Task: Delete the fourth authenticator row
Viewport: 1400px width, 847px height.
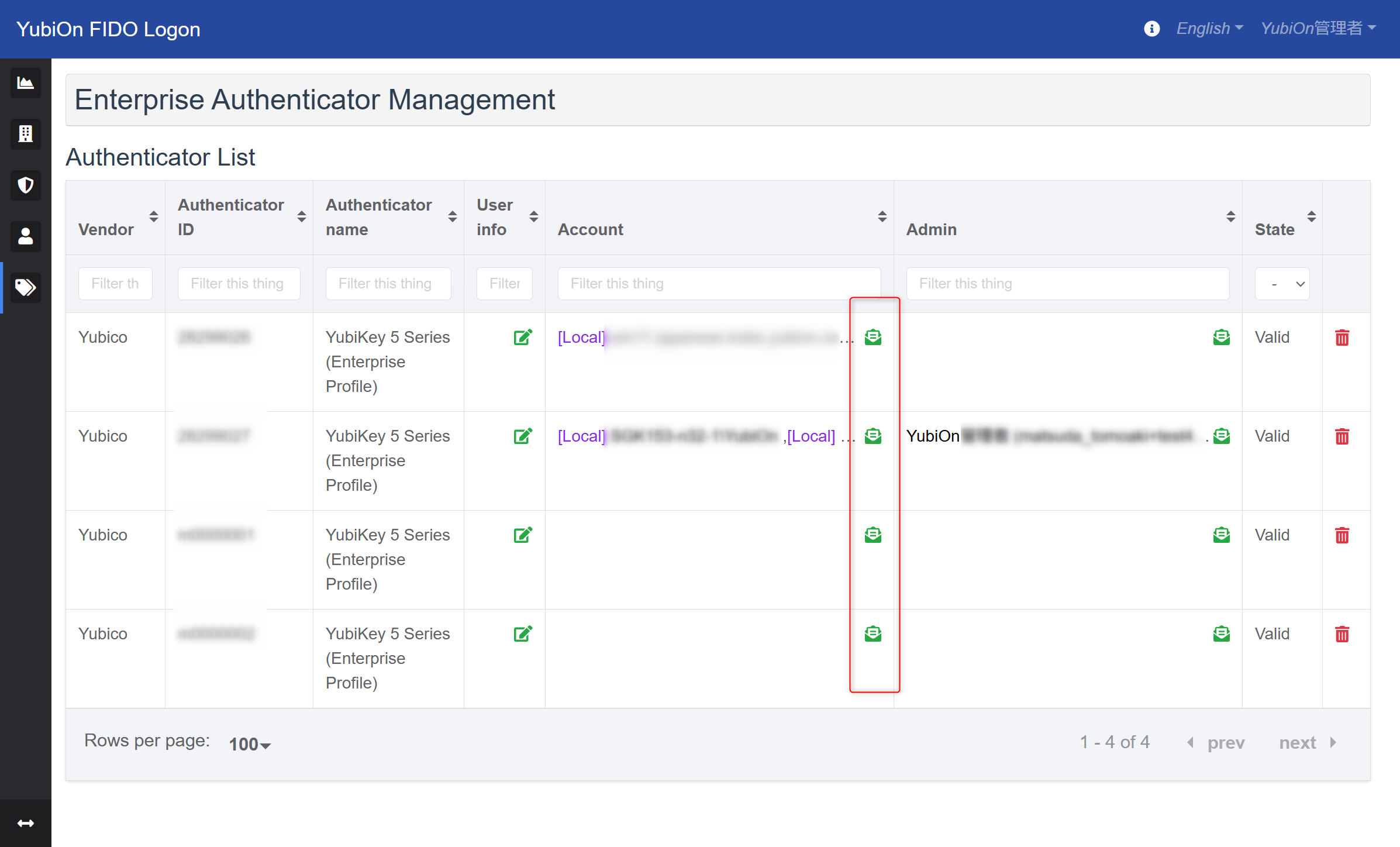Action: 1342,634
